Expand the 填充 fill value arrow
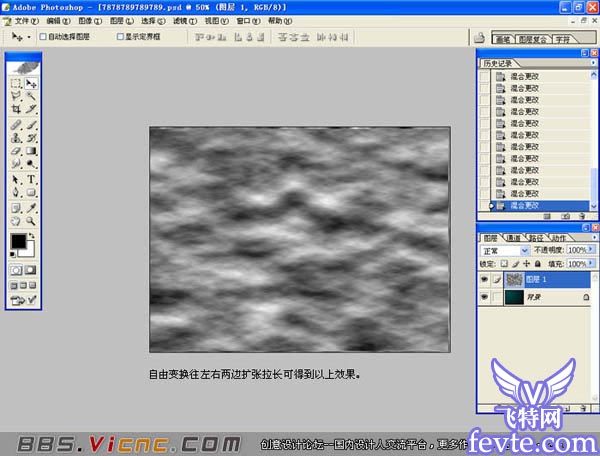600x456 pixels. [588, 263]
